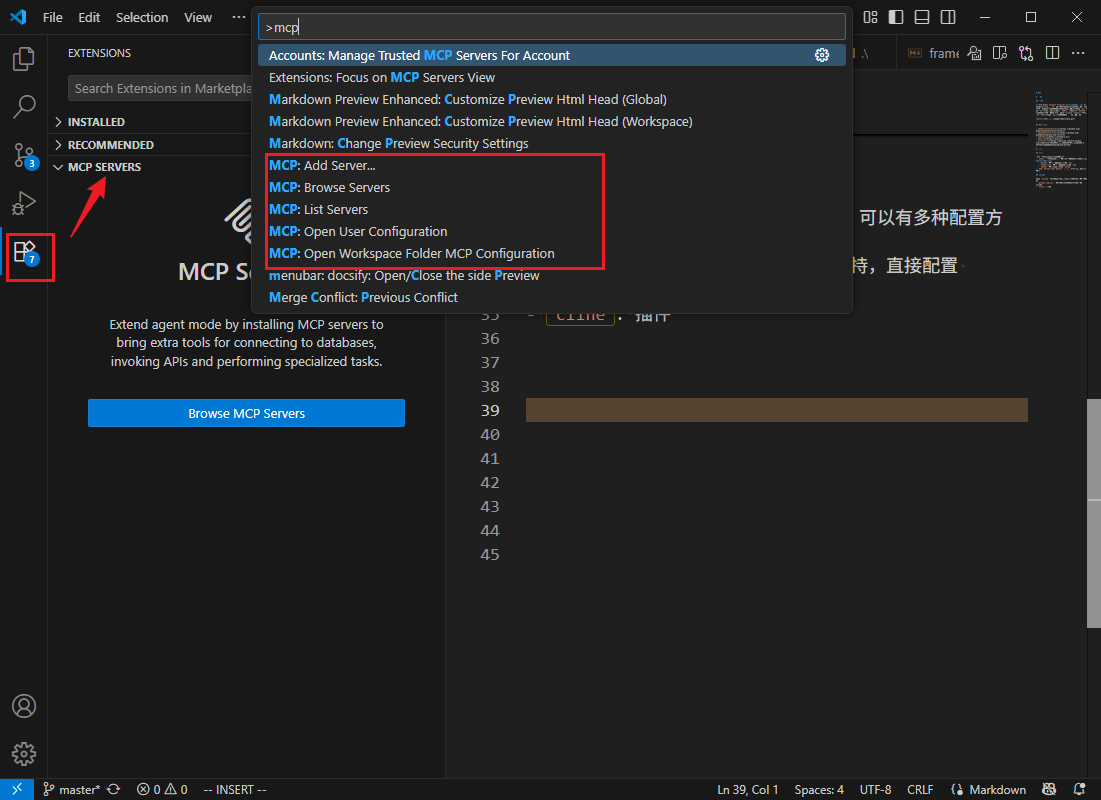Viewport: 1101px width, 800px height.
Task: Split the editor right icon
Action: (1052, 53)
